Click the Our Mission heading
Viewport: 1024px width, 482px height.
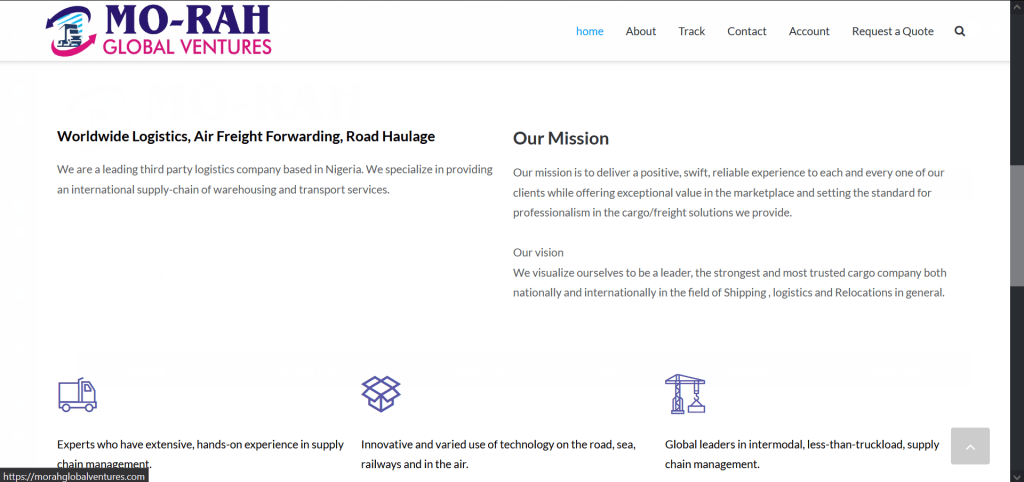click(x=560, y=138)
